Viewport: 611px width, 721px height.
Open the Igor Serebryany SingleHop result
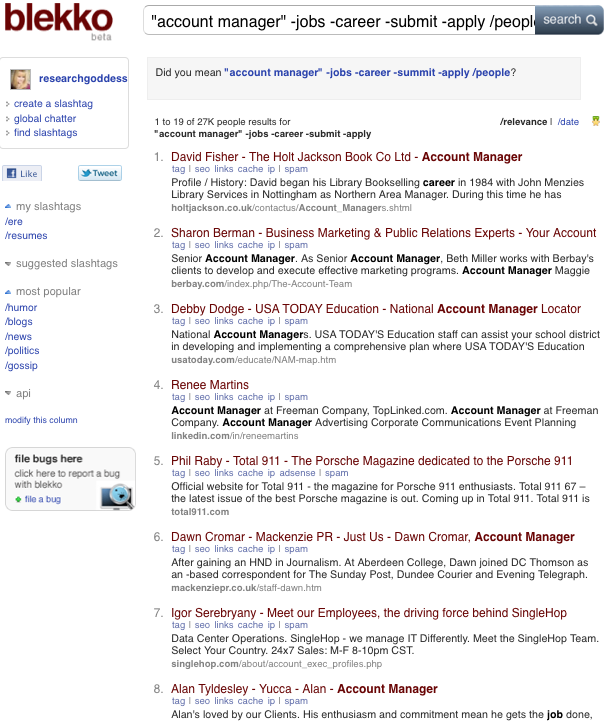pyautogui.click(x=369, y=612)
